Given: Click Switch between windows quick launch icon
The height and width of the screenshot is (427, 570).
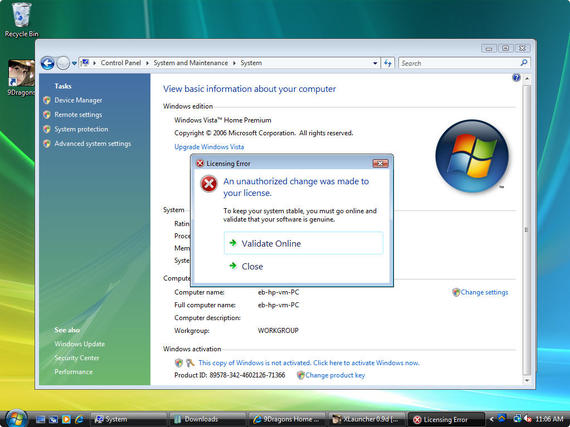Looking at the screenshot, I should [53, 419].
